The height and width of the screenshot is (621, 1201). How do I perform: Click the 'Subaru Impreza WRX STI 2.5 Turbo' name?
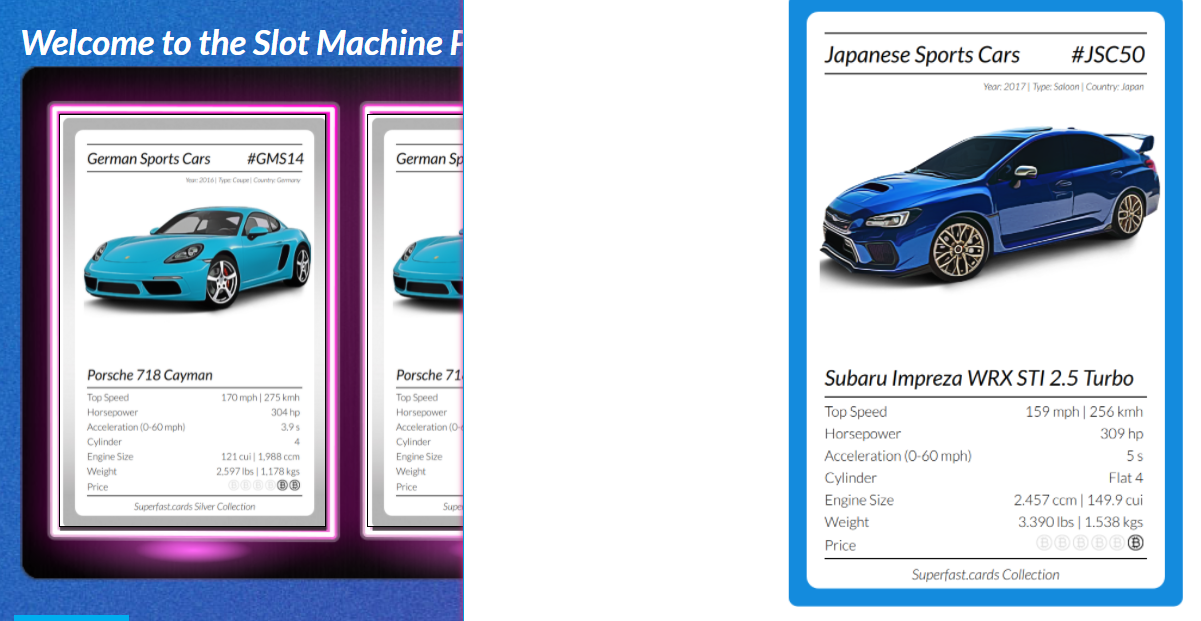[x=979, y=378]
